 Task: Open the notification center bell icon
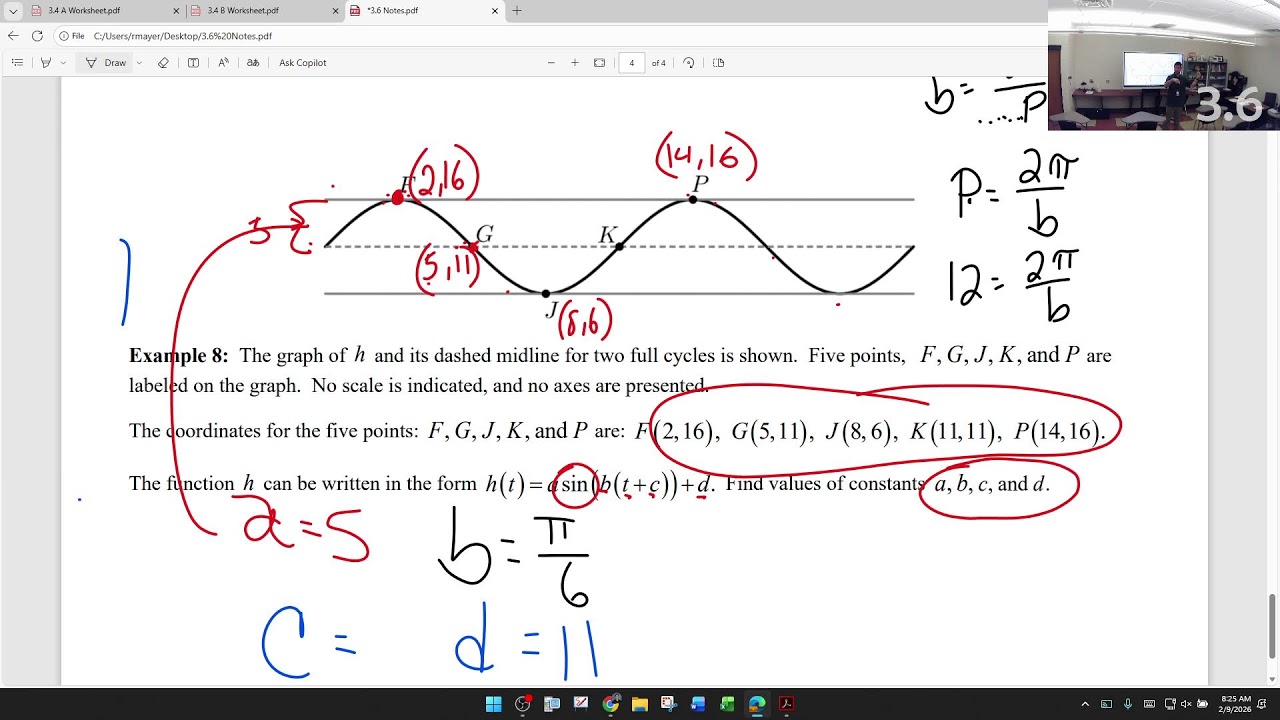1259,704
